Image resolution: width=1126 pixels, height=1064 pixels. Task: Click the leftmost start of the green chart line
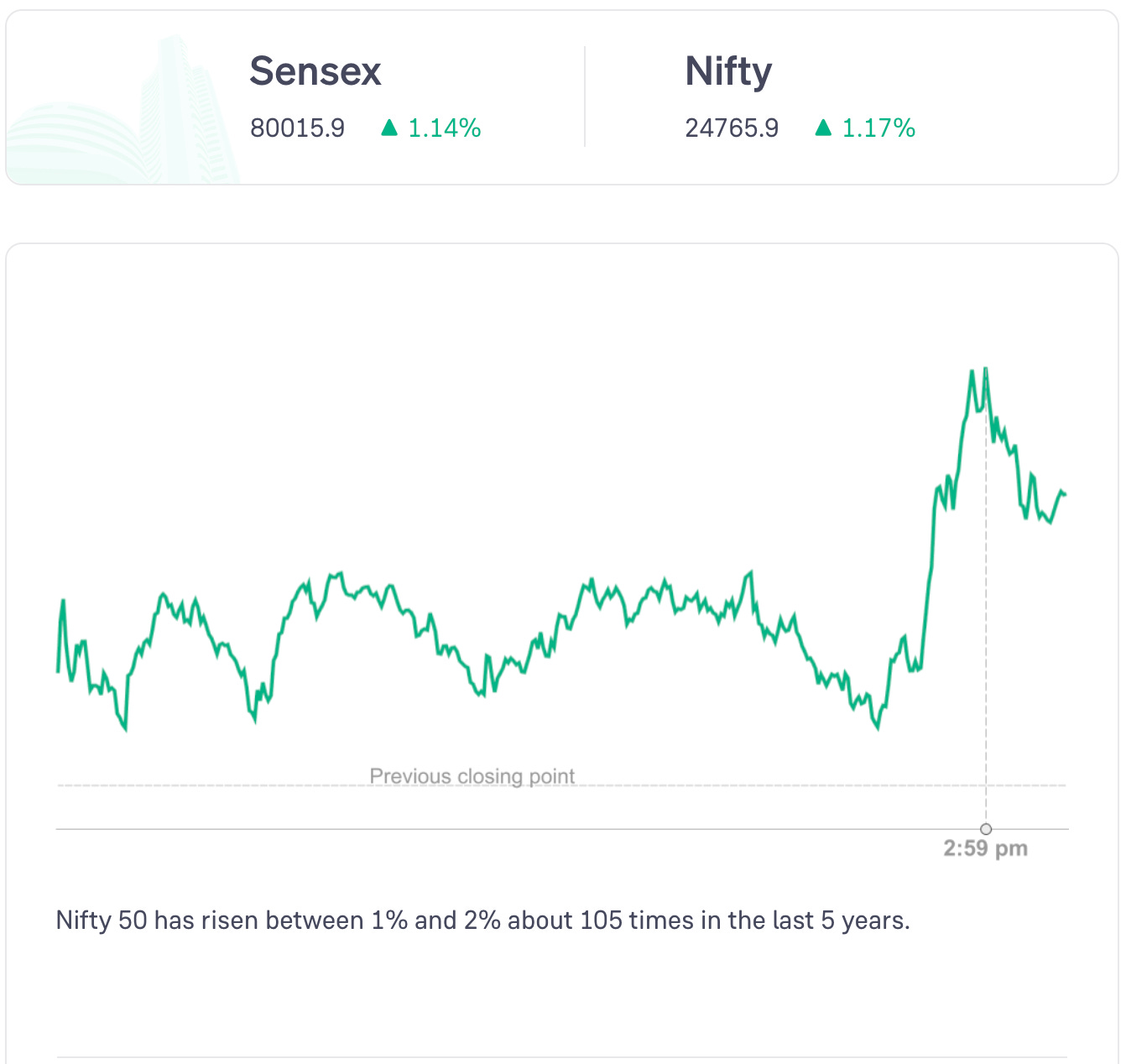(x=58, y=671)
